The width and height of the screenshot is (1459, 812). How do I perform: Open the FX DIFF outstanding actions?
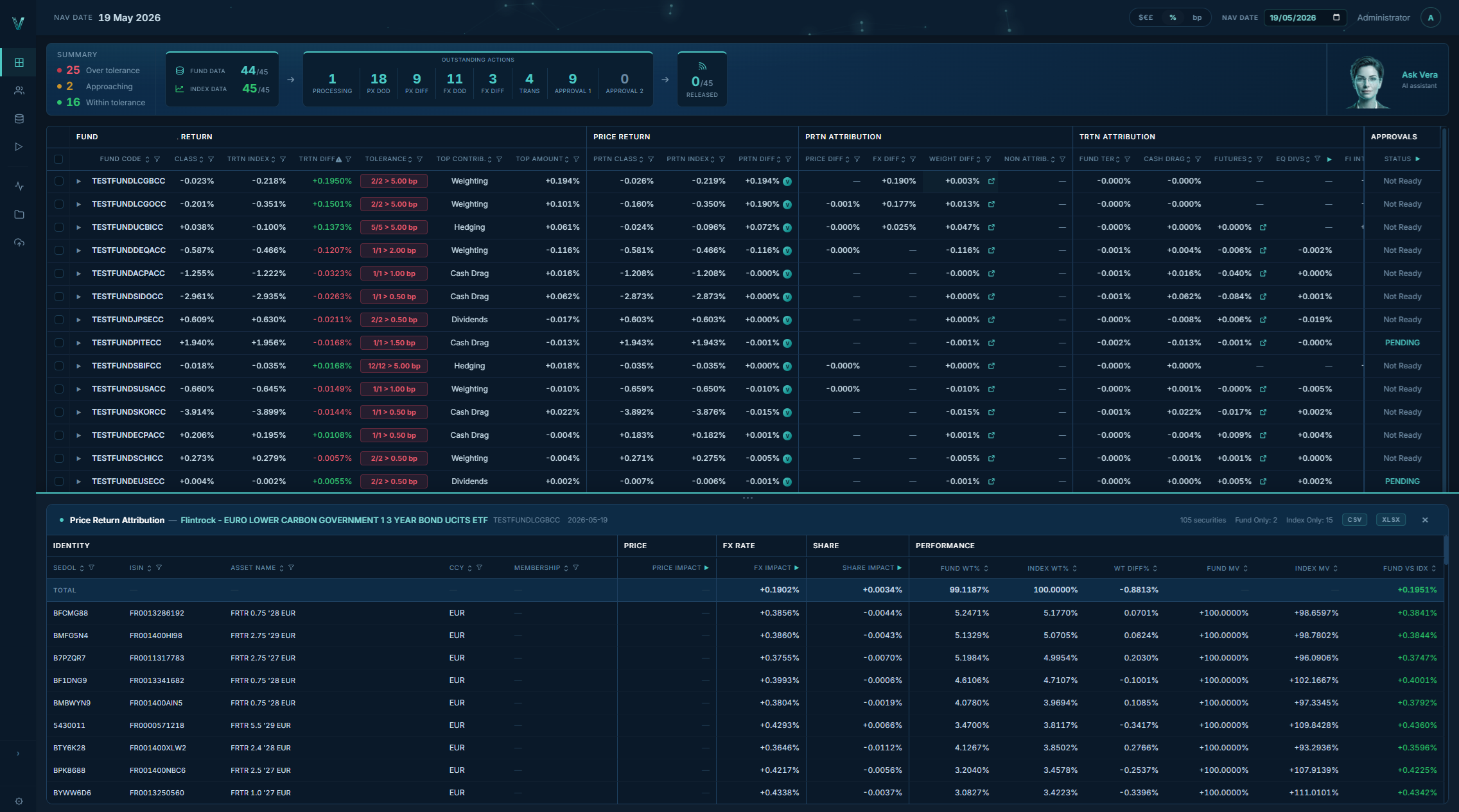click(493, 83)
